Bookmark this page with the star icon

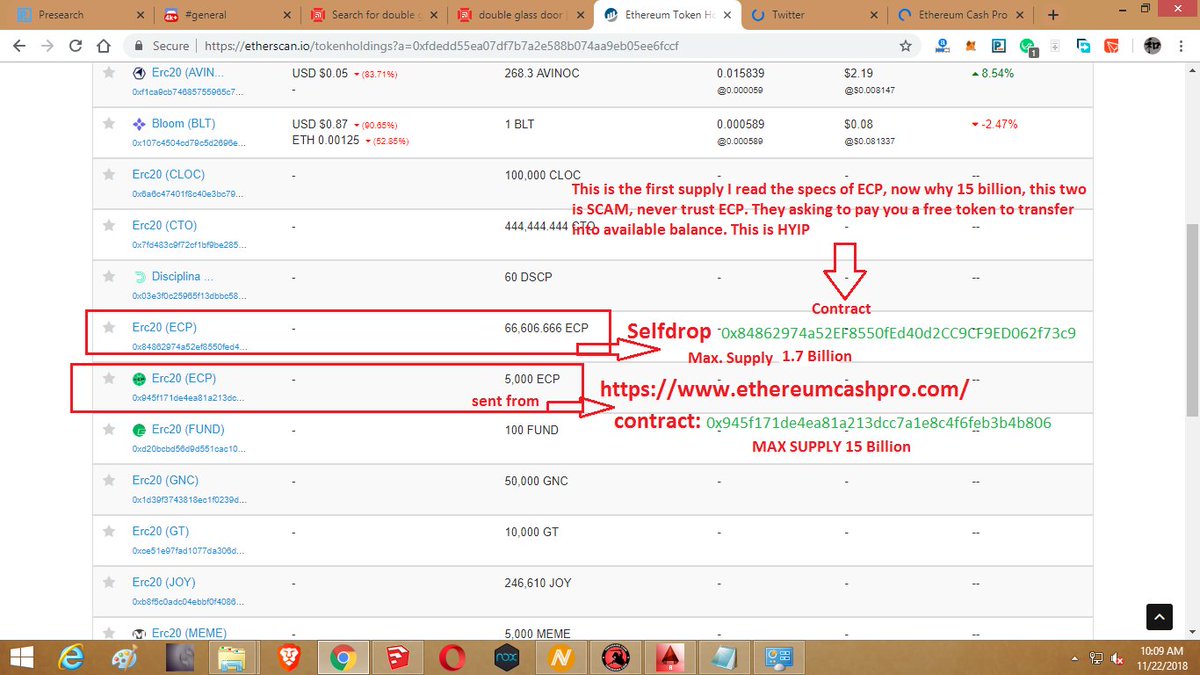click(905, 46)
